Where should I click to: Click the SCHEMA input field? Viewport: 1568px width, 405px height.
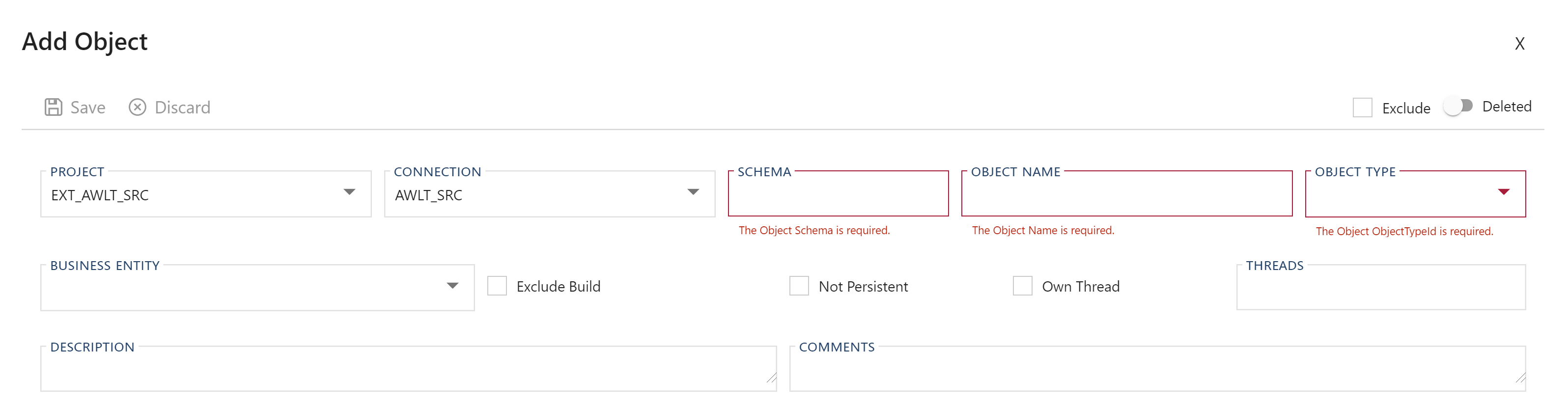coord(838,194)
